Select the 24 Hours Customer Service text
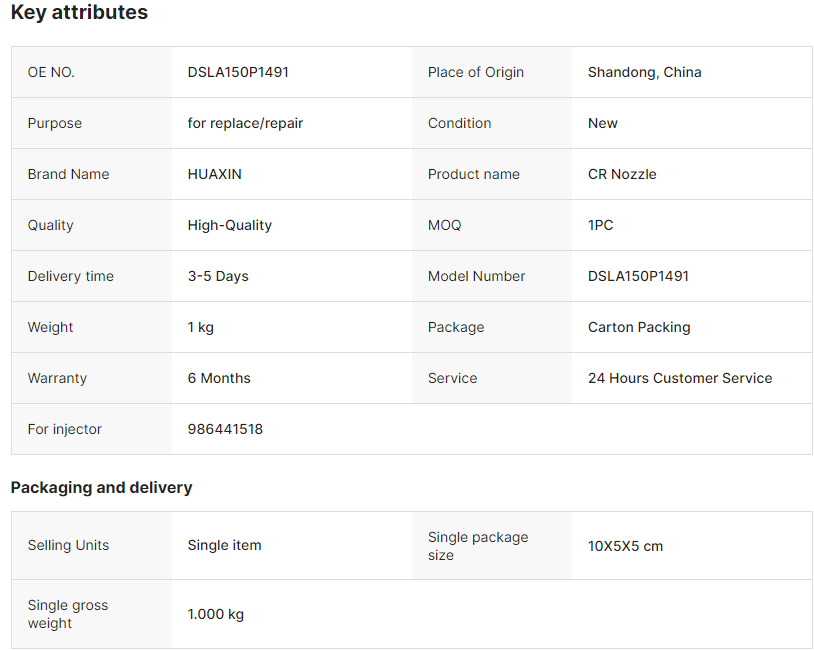The height and width of the screenshot is (650, 814). (x=680, y=378)
